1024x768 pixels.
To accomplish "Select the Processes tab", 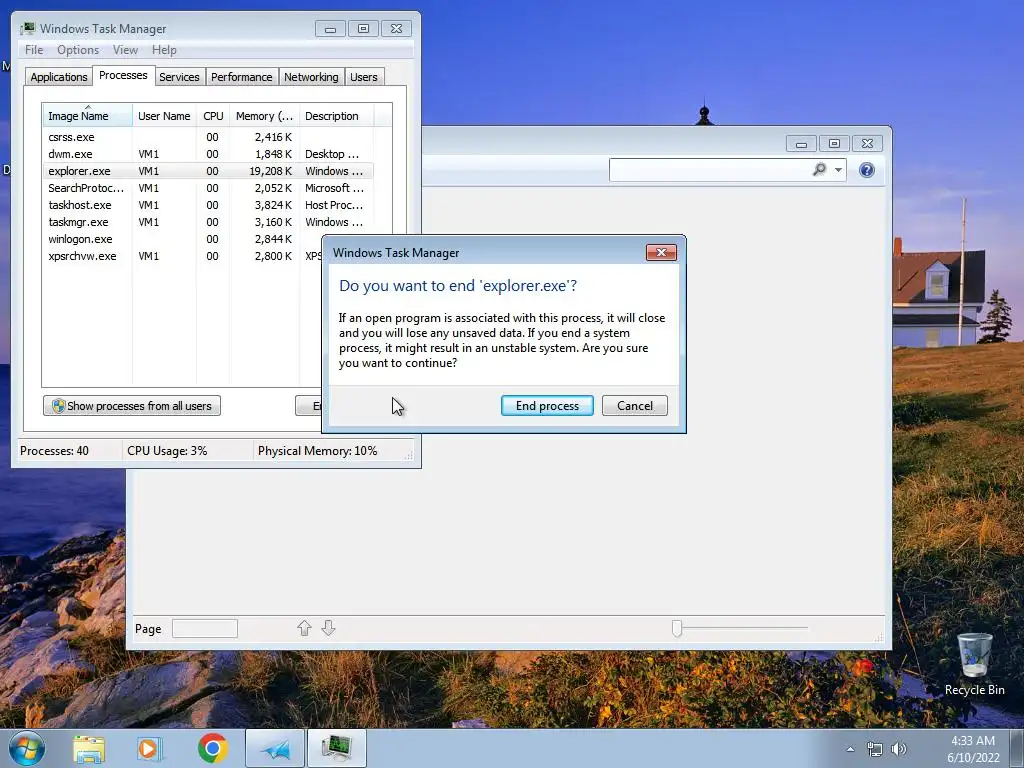I will click(123, 76).
